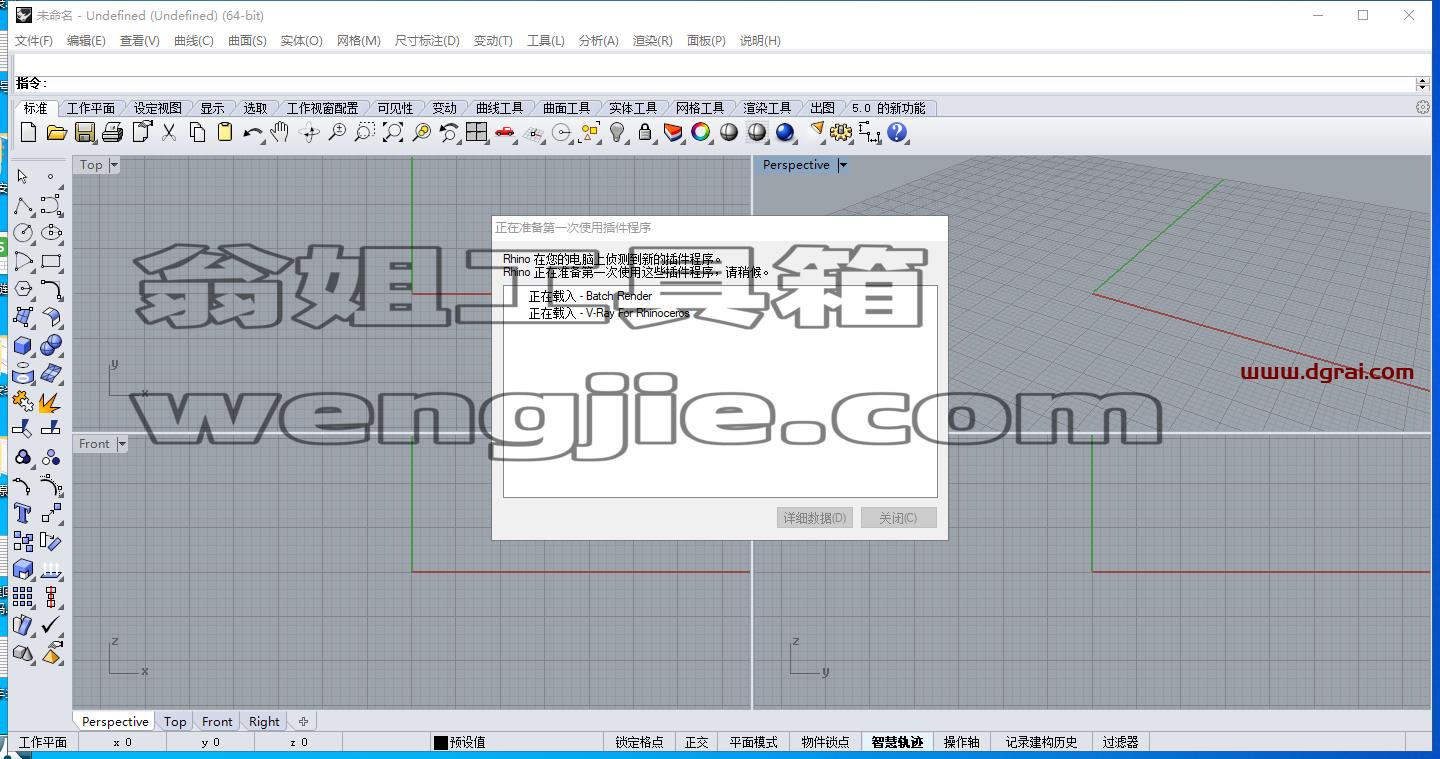Select the V-Ray For Rhinoceros loading row

pyautogui.click(x=609, y=313)
